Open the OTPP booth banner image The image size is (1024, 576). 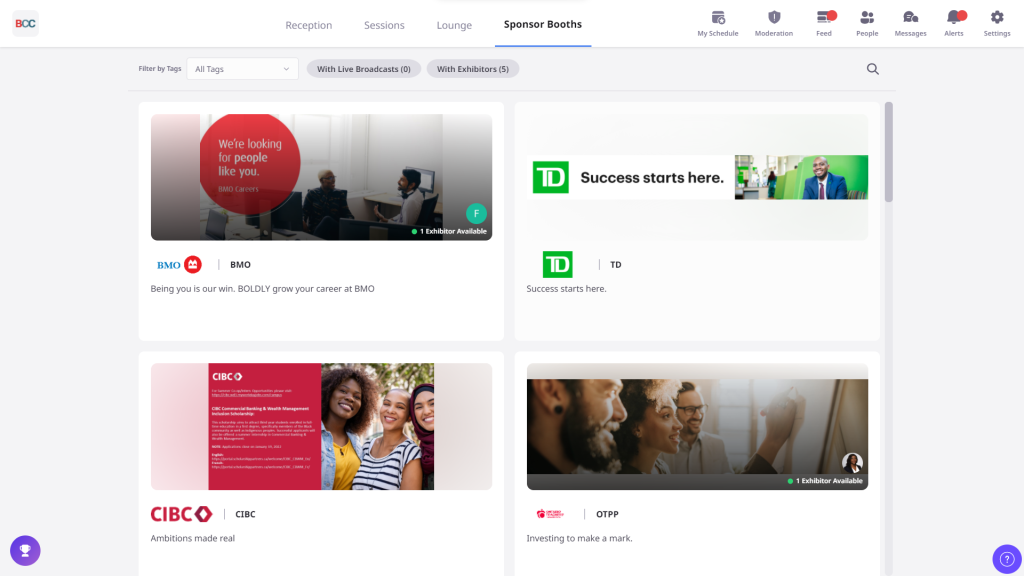click(x=697, y=426)
